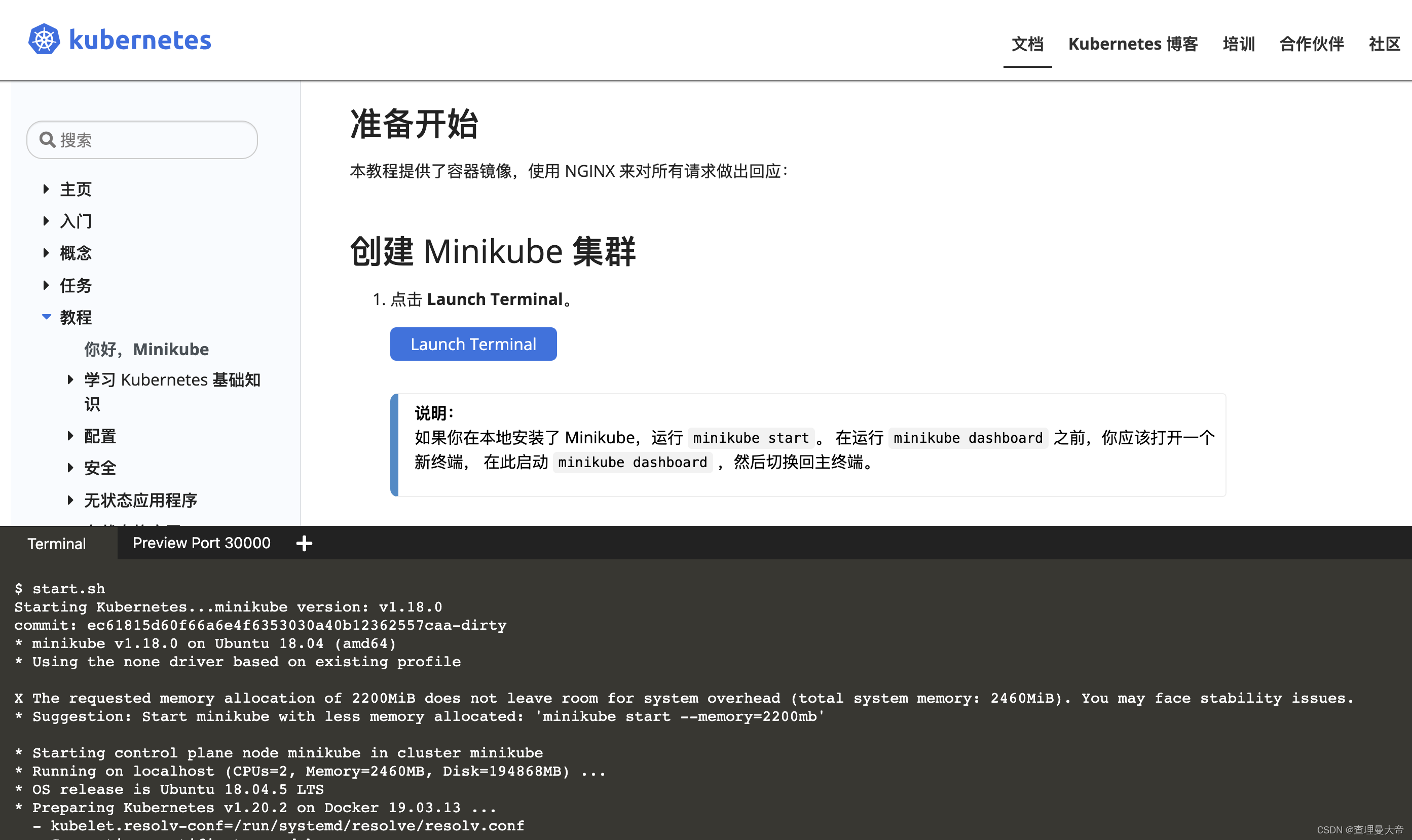Click the 'Suggestion: Start minikube' terminal line
Image resolution: width=1412 pixels, height=840 pixels.
click(x=420, y=716)
